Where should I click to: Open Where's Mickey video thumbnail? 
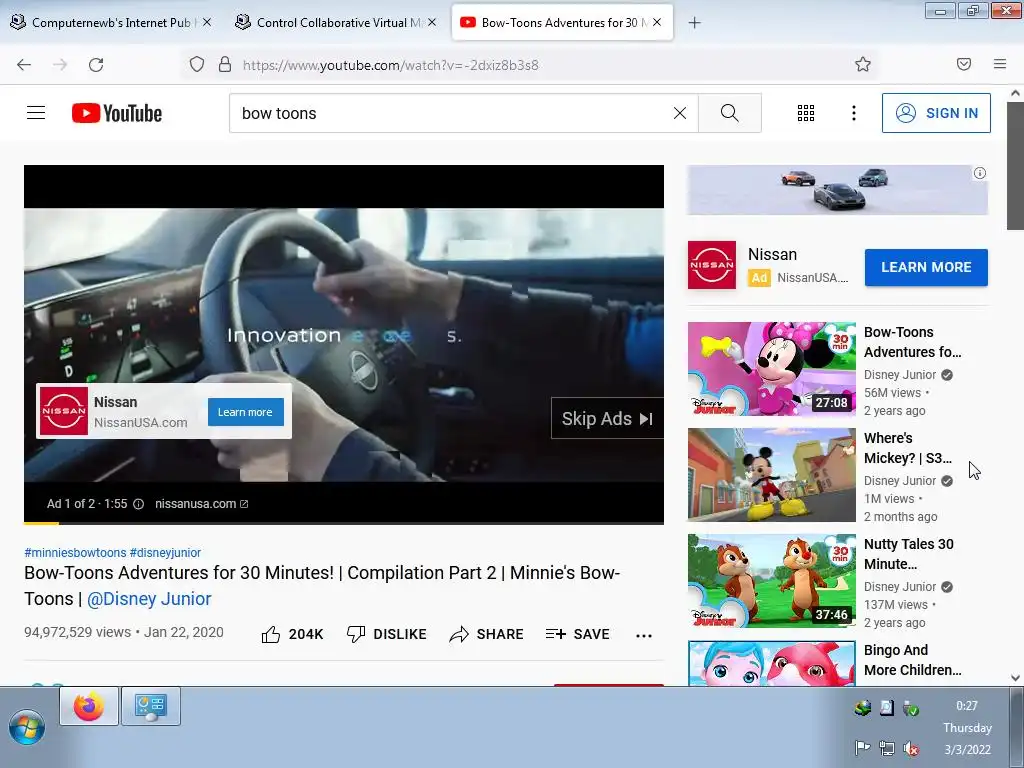[771, 475]
